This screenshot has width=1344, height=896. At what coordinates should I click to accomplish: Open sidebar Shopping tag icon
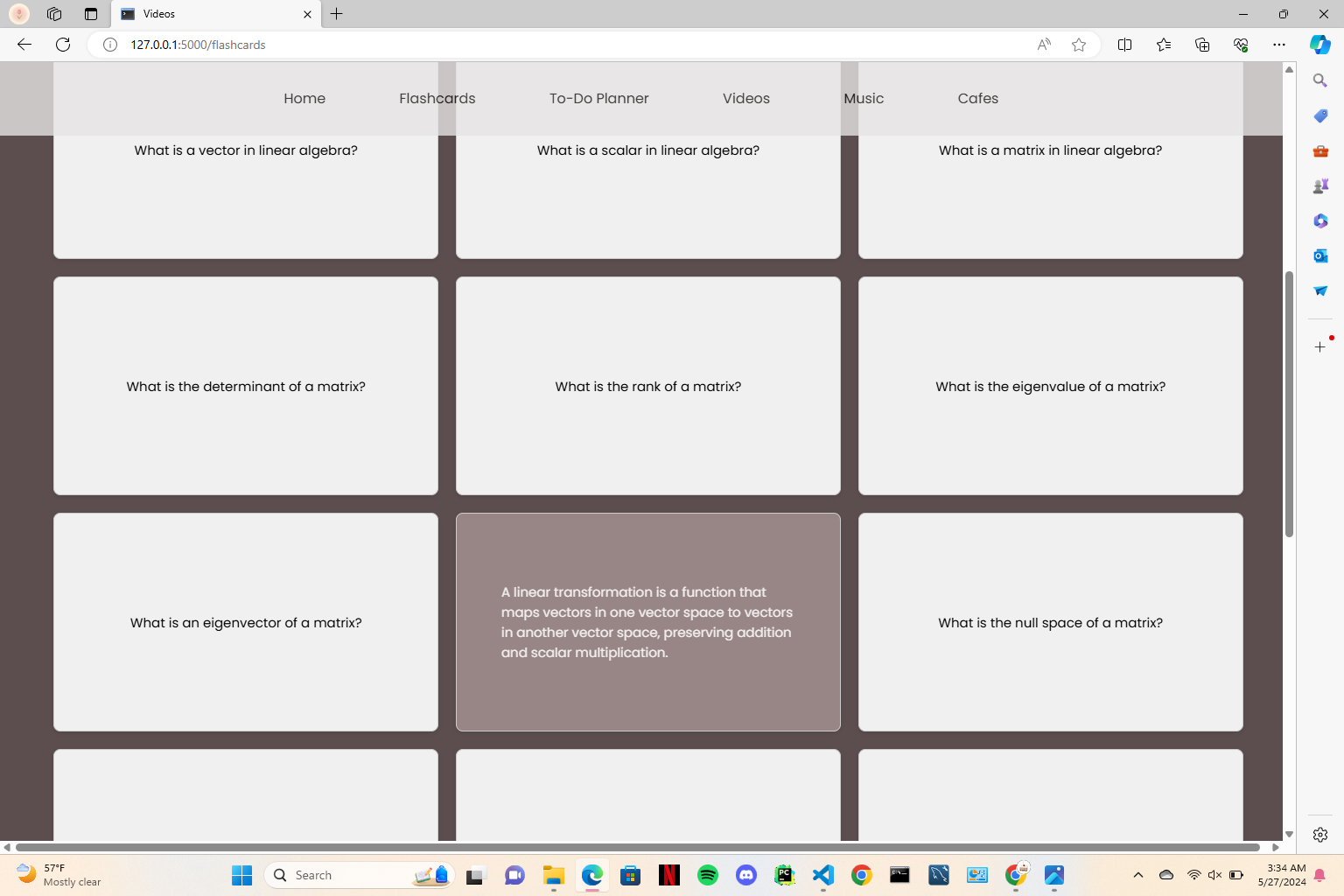(x=1320, y=115)
